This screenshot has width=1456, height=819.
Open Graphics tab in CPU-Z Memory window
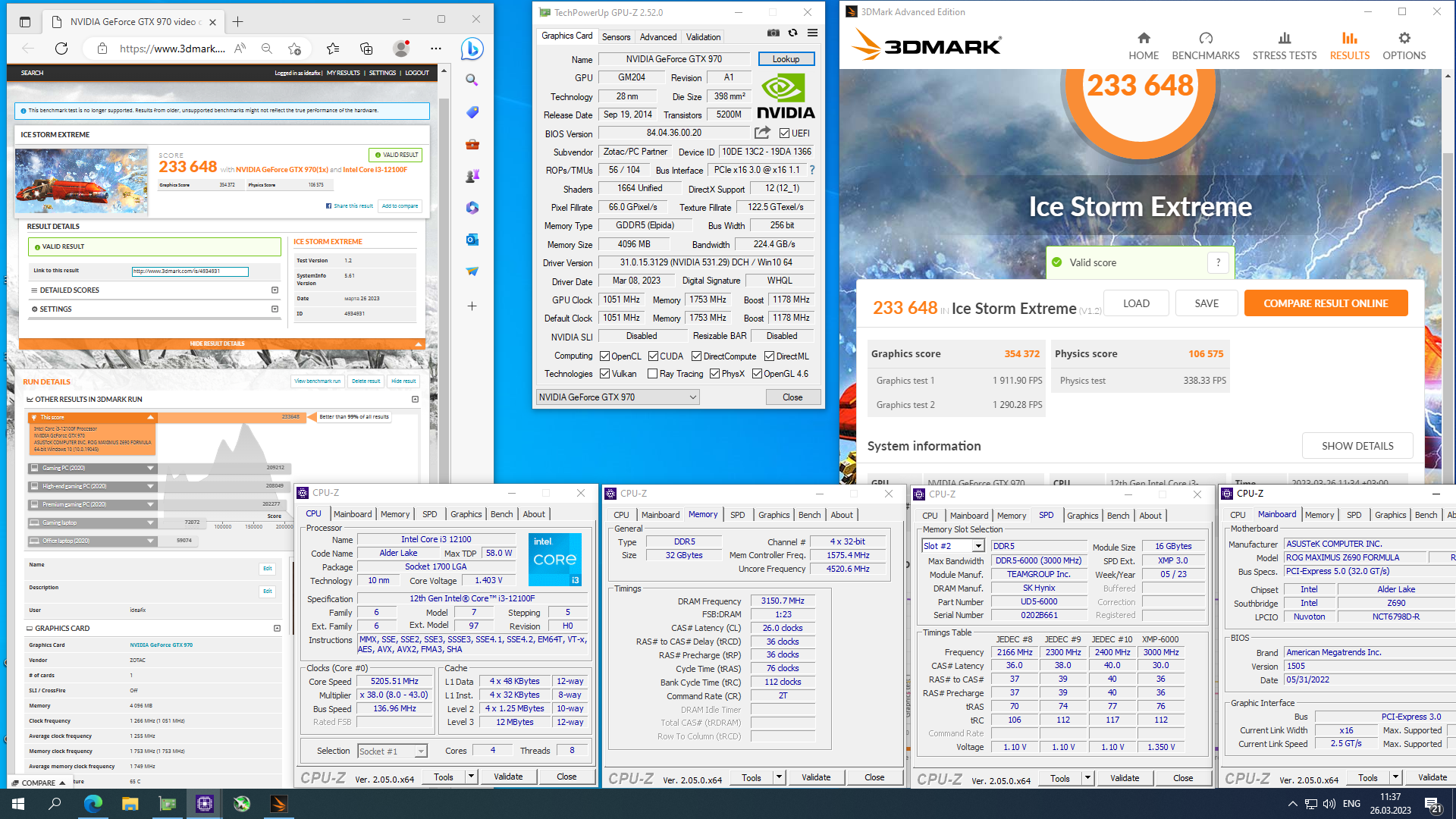pos(773,515)
